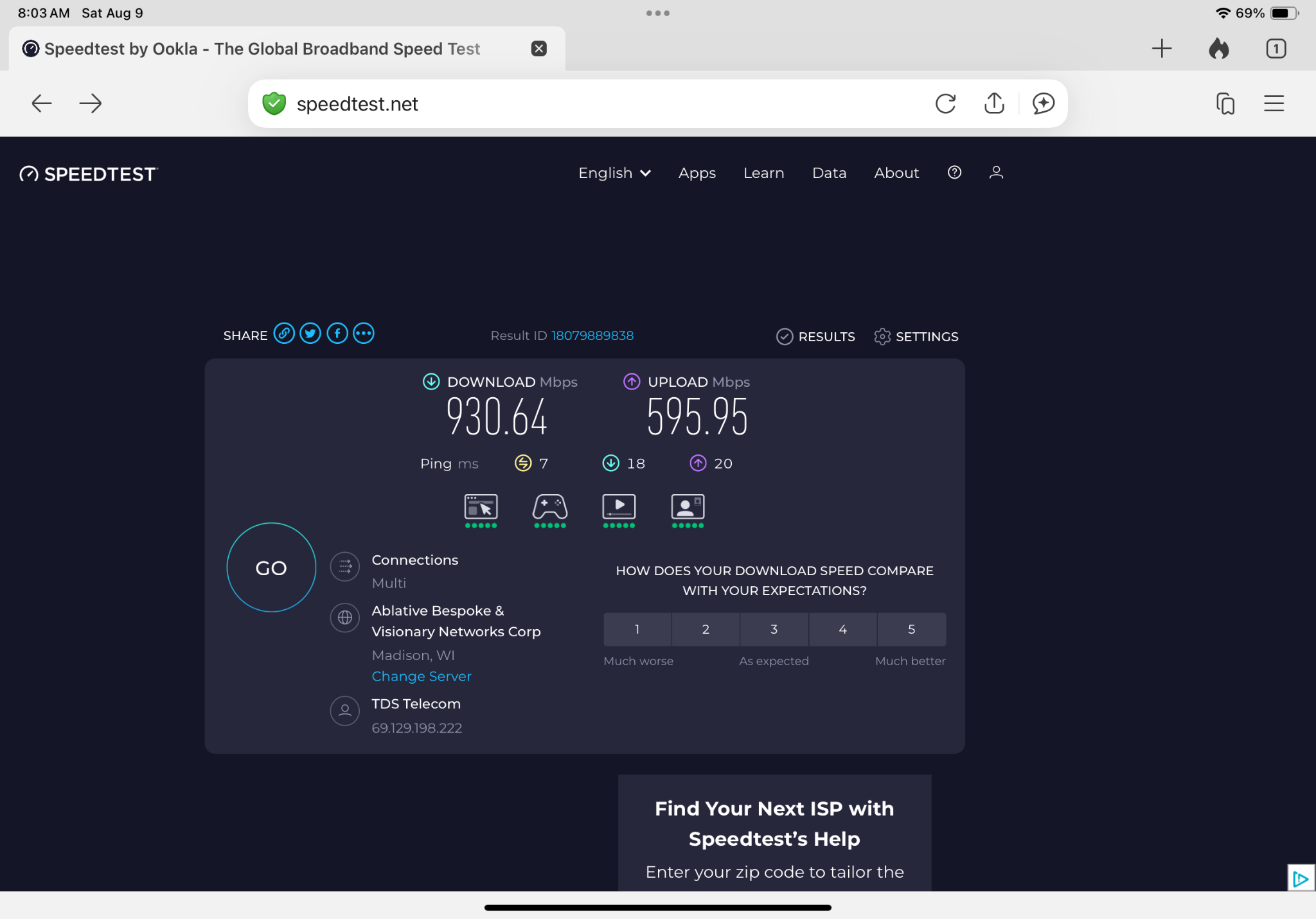Screen dimensions: 1316x919
Task: Rate download speed 3 As expected
Action: click(774, 629)
